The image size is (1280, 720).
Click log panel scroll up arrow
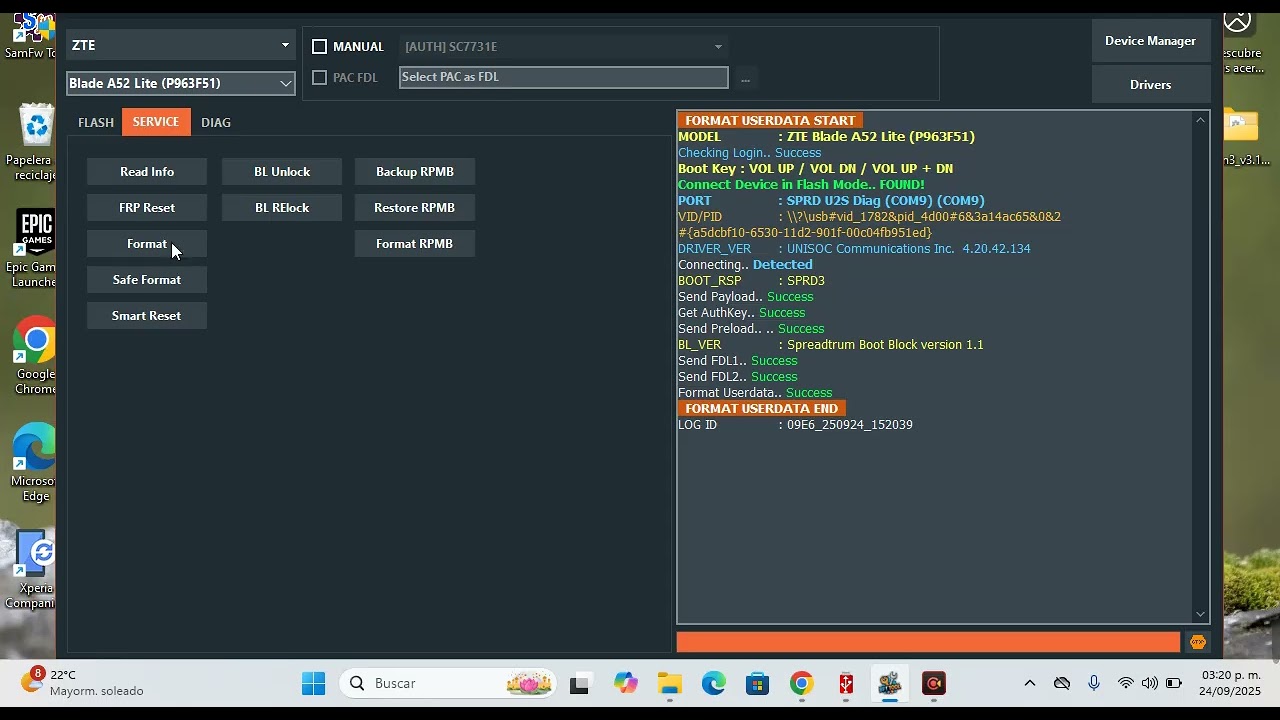(1201, 120)
